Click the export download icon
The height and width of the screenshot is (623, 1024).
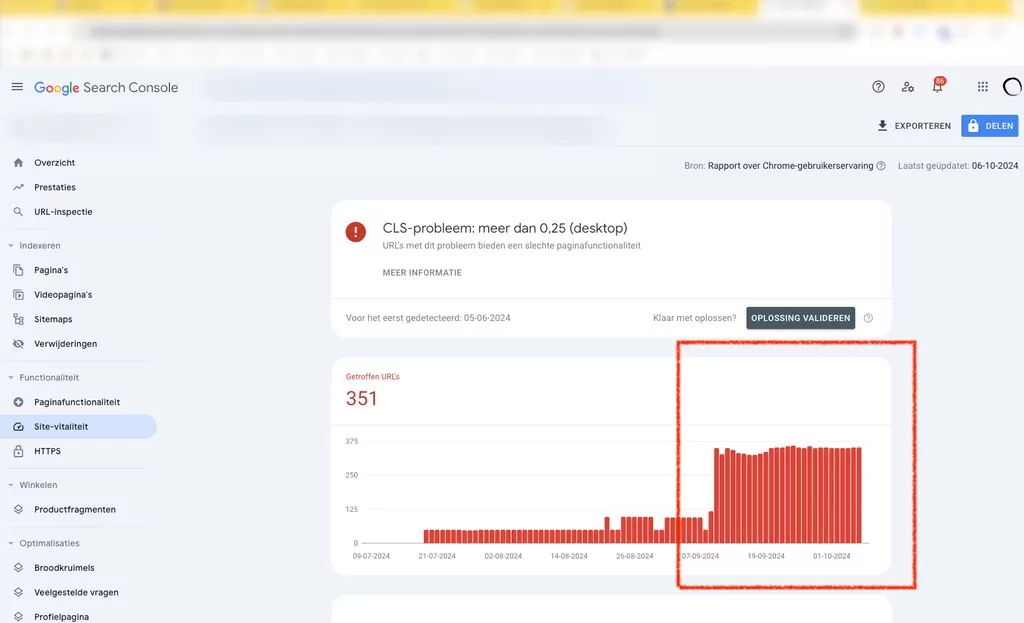coord(882,126)
